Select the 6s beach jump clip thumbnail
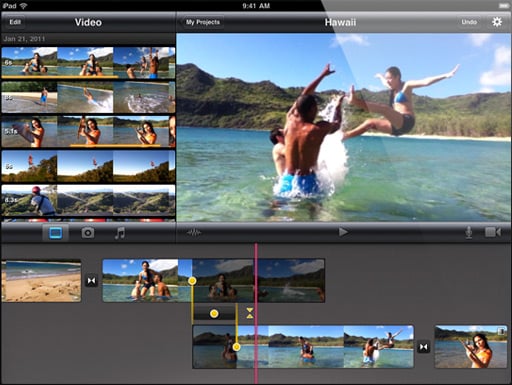Image resolution: width=512 pixels, height=385 pixels. (88, 63)
